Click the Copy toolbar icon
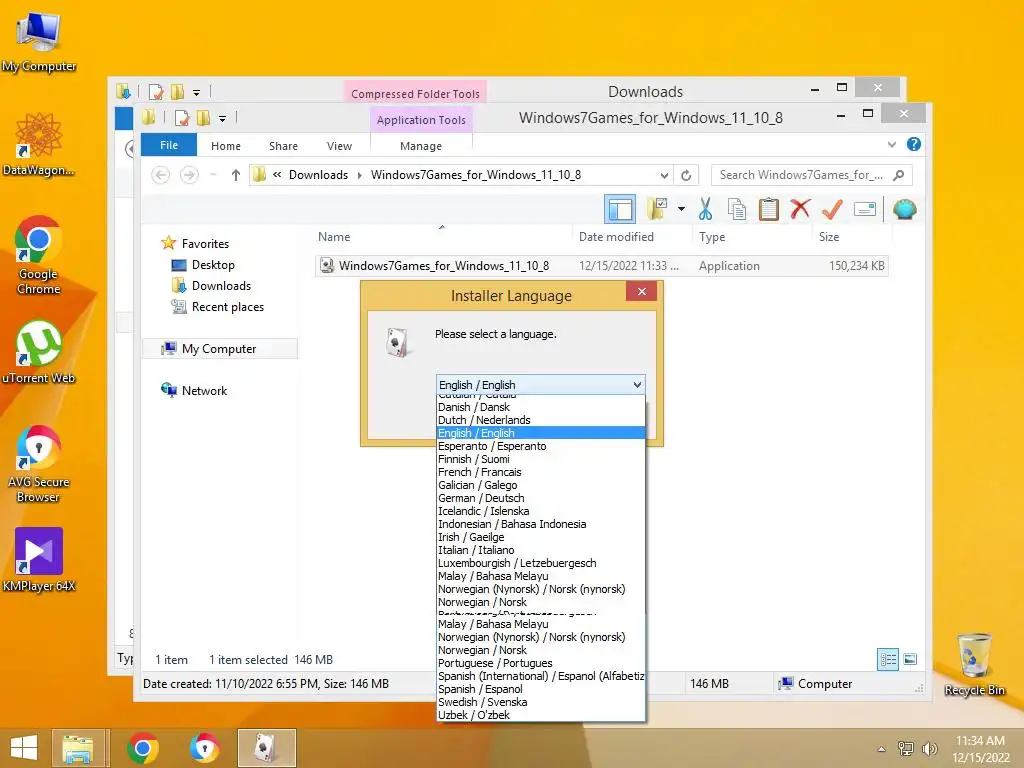Viewport: 1024px width, 768px height. point(737,210)
